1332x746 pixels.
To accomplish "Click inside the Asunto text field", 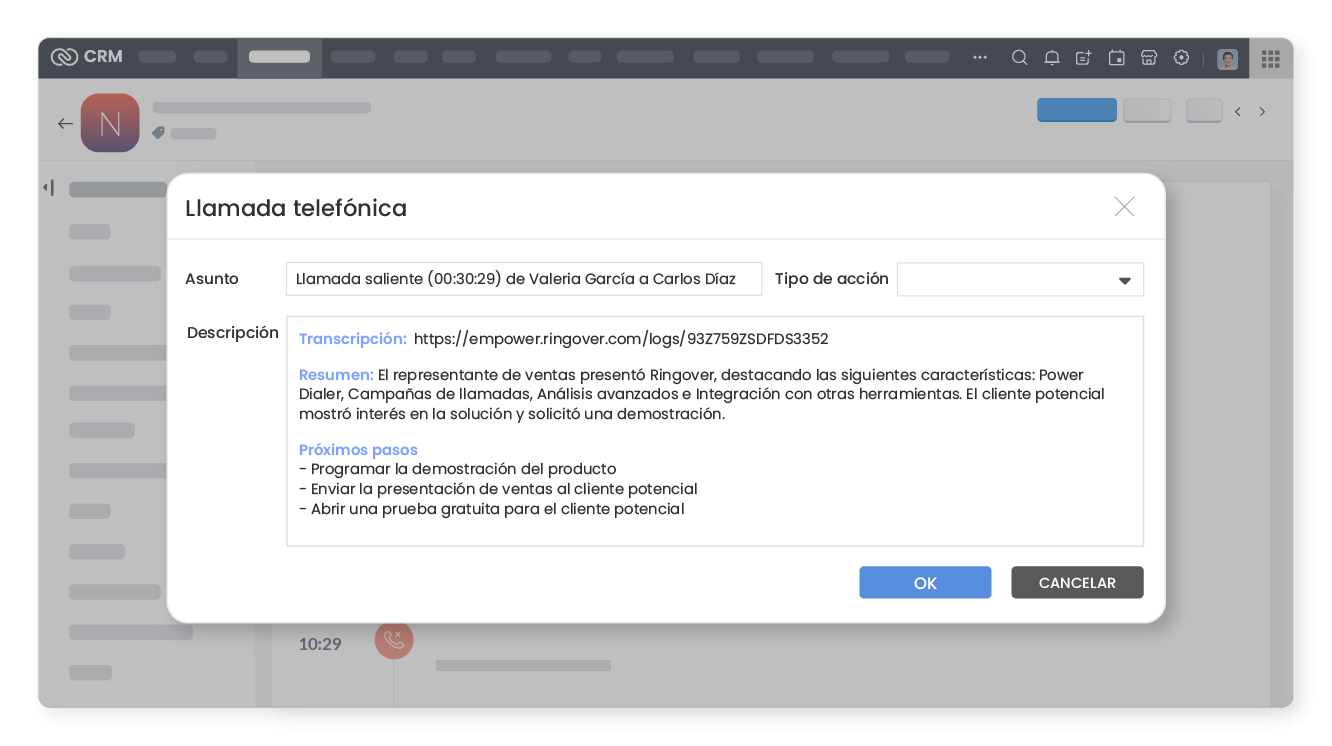I will pos(523,279).
